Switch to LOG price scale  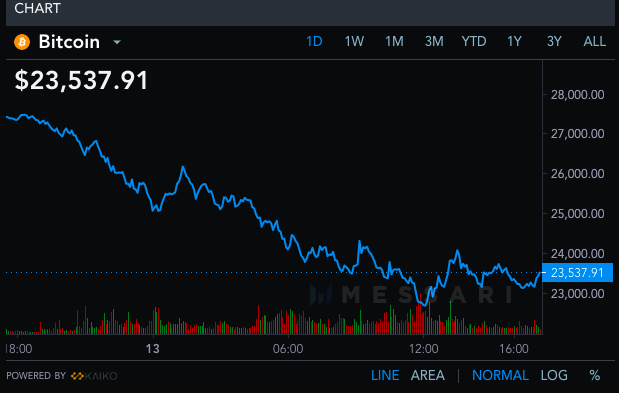click(x=554, y=375)
